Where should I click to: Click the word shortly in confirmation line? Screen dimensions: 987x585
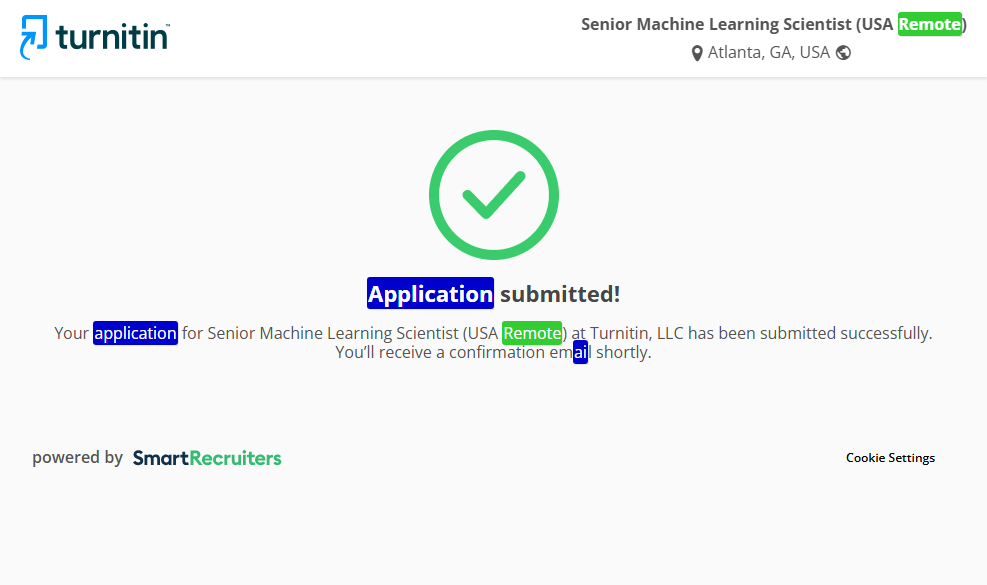pyautogui.click(x=622, y=353)
